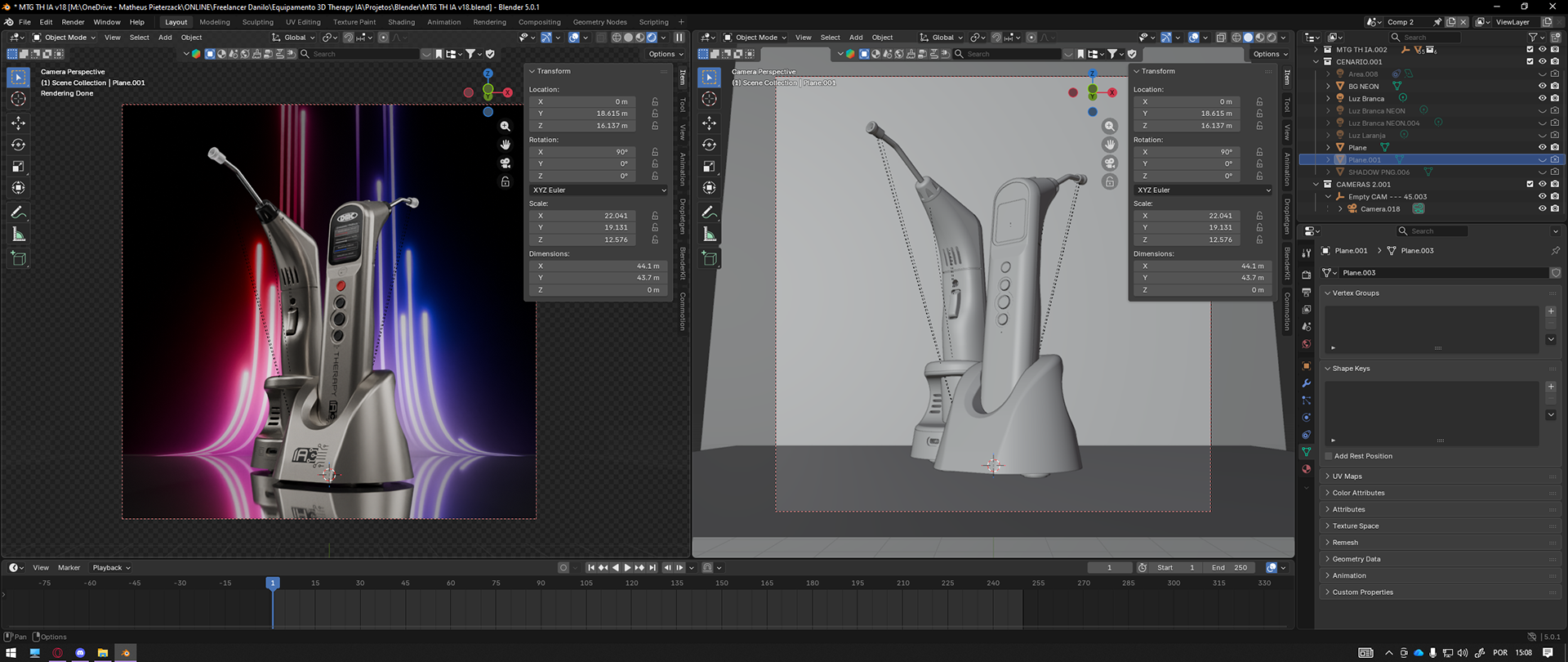This screenshot has width=1568, height=662.
Task: Toggle visibility of Luz Branca light
Action: [1542, 98]
